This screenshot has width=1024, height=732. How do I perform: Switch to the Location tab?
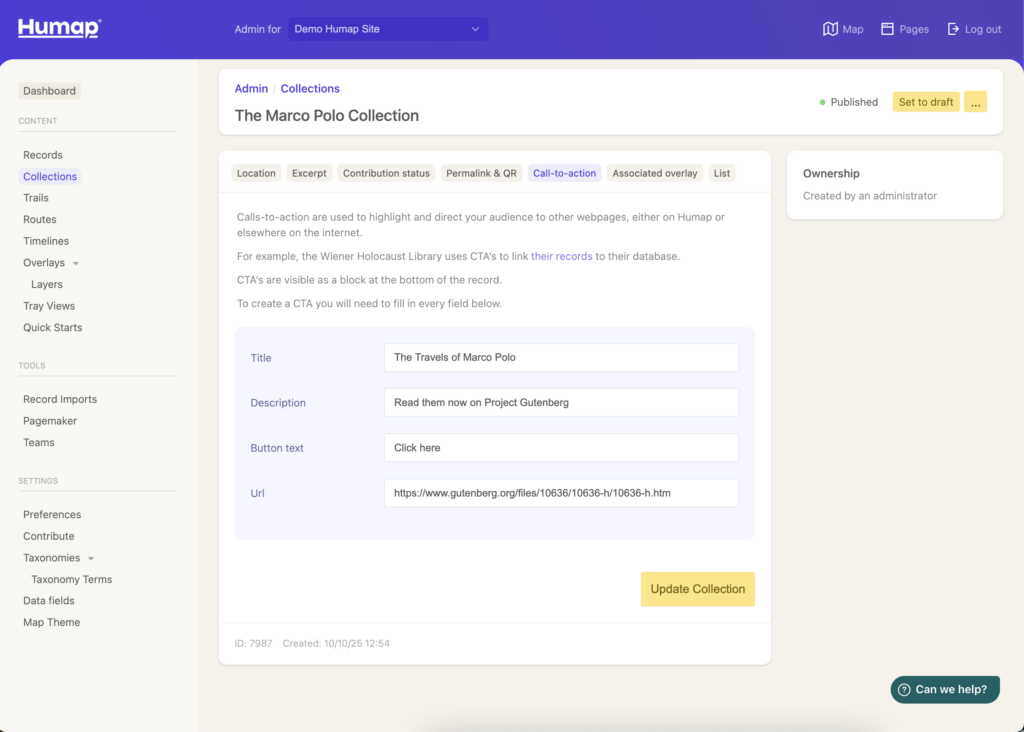pyautogui.click(x=256, y=173)
